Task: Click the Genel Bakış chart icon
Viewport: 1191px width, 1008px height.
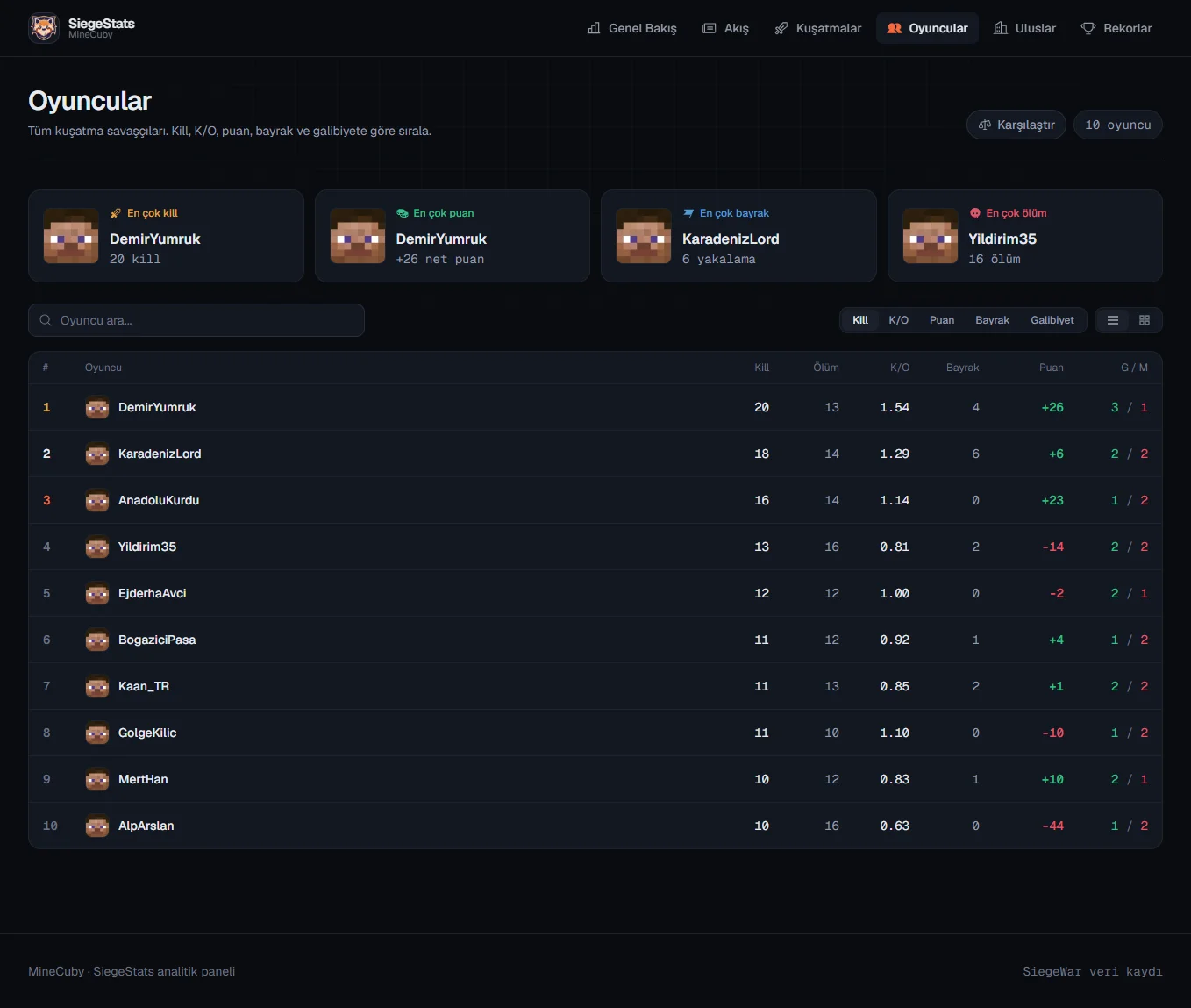Action: point(594,28)
